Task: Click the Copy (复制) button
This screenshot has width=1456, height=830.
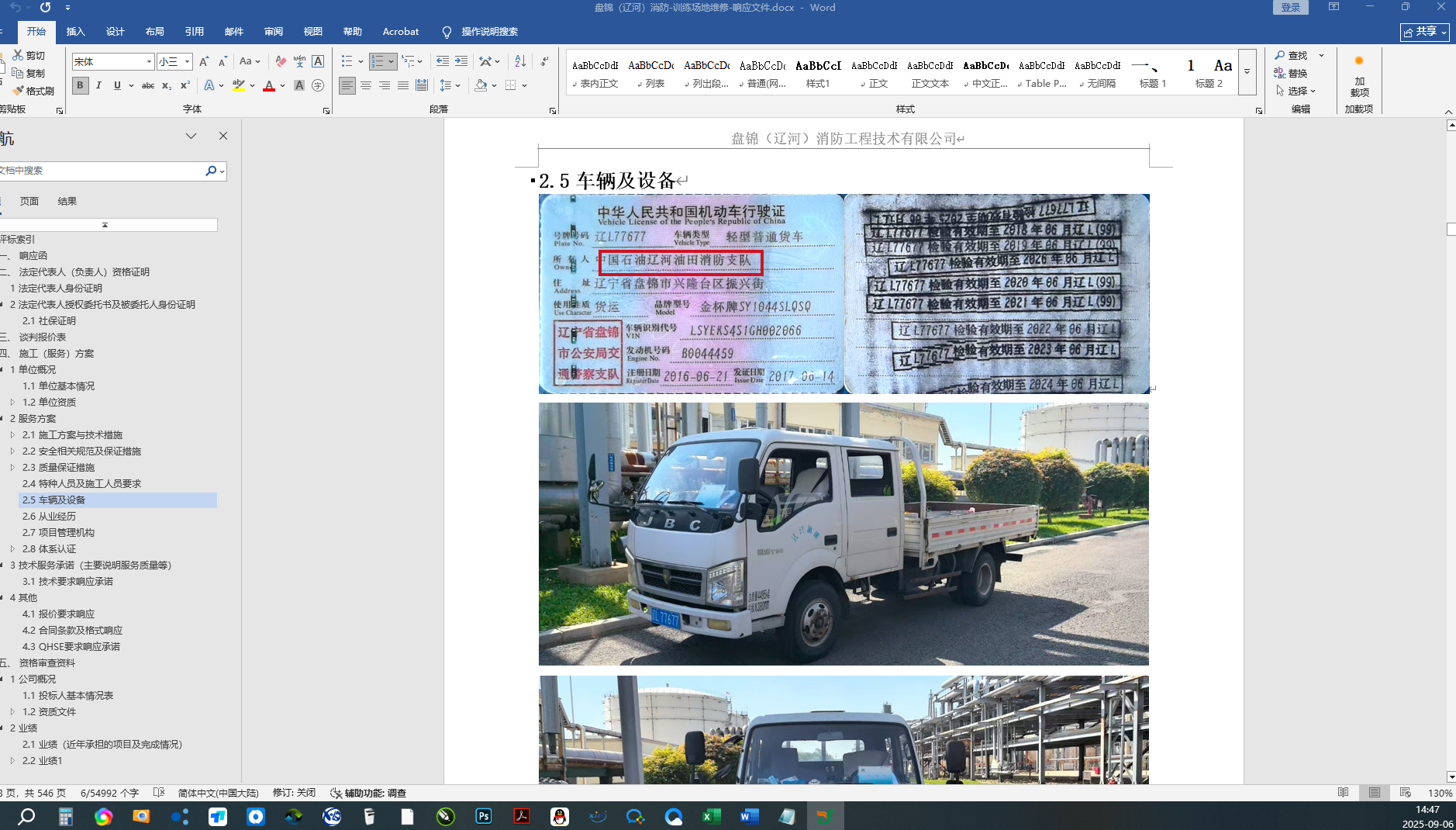Action: click(29, 73)
